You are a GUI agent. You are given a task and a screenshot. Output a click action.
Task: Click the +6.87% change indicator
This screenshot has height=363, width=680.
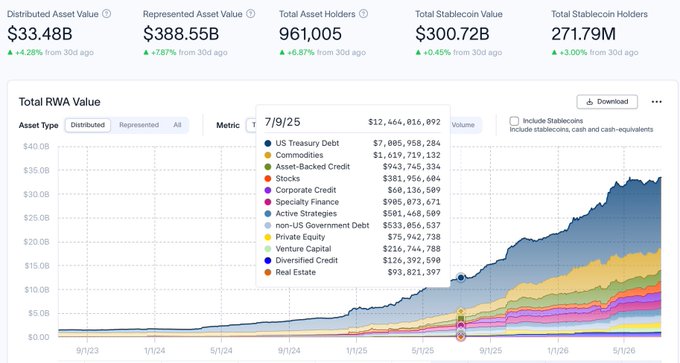tap(297, 52)
